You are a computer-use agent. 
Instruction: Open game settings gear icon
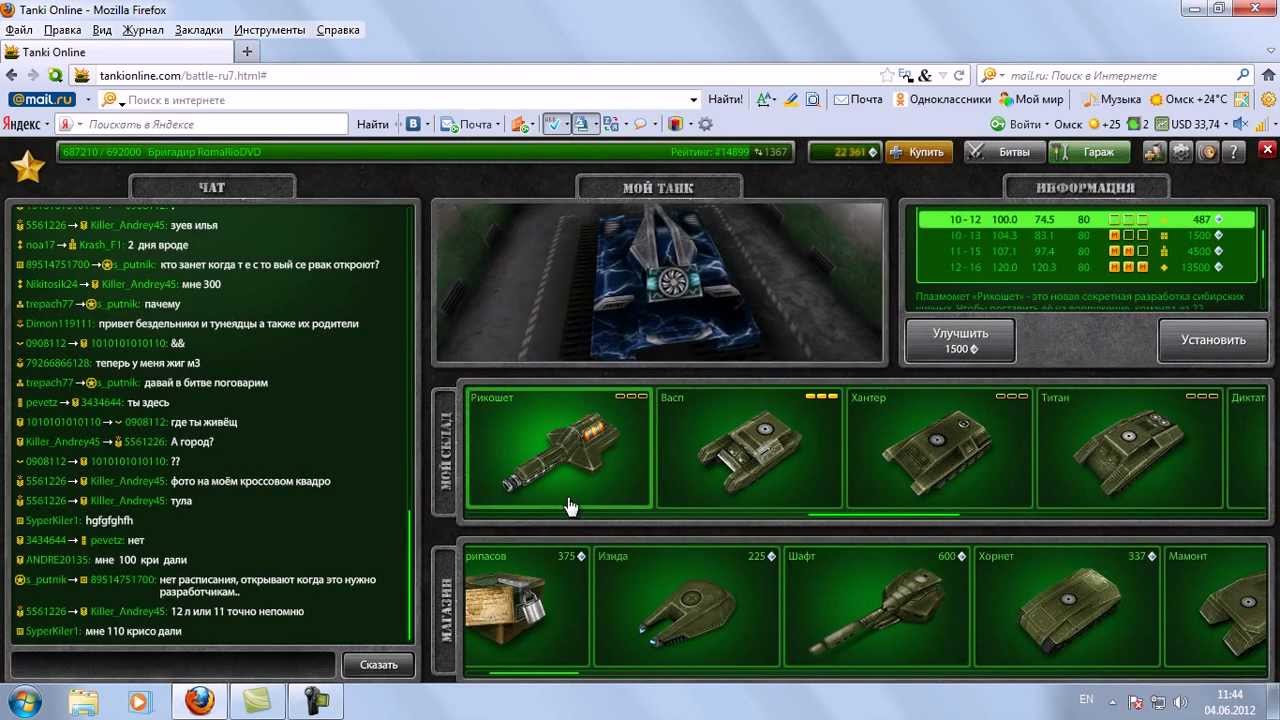point(1181,152)
